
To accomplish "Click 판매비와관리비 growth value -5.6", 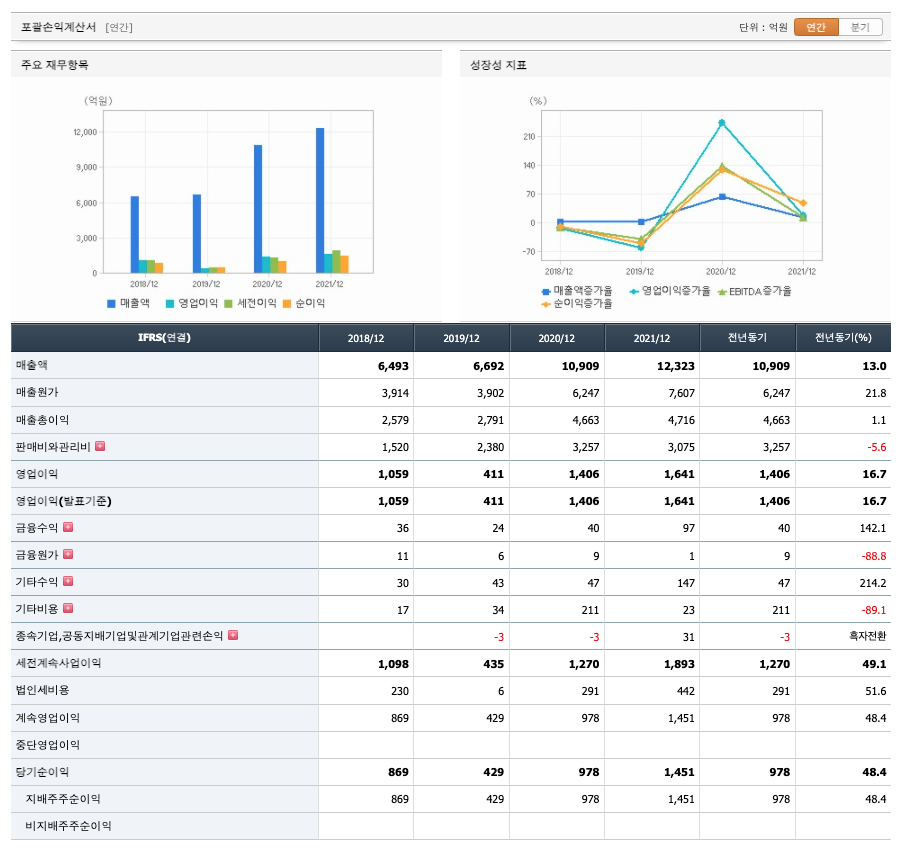I will point(876,447).
